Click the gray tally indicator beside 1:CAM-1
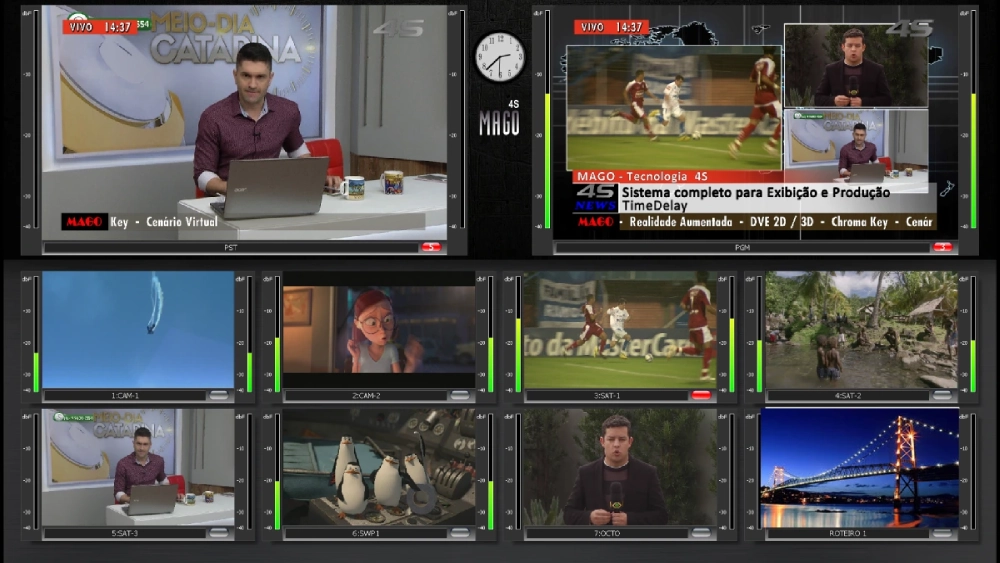 click(219, 395)
